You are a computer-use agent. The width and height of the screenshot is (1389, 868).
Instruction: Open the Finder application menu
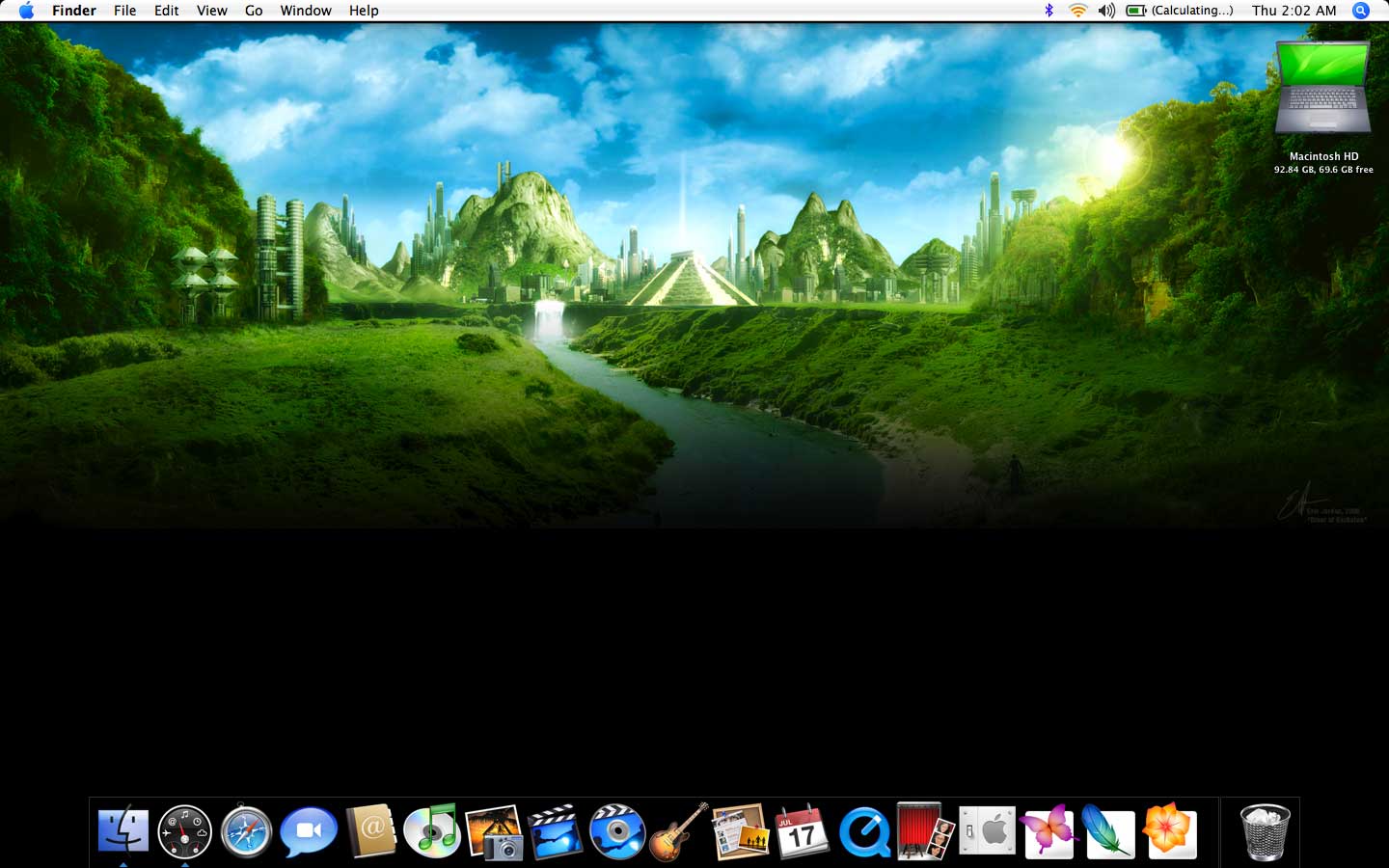pos(74,11)
